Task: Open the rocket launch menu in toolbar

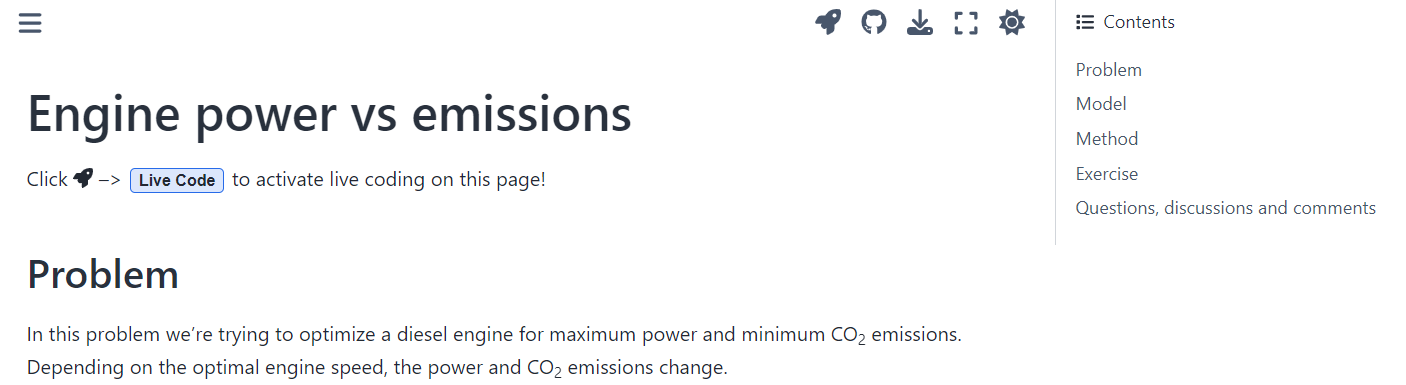Action: [x=828, y=22]
